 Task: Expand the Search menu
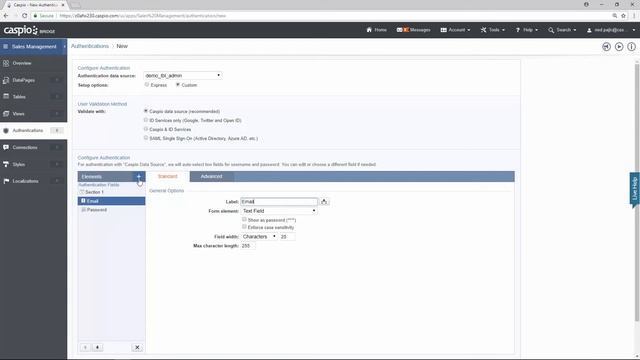pos(562,30)
